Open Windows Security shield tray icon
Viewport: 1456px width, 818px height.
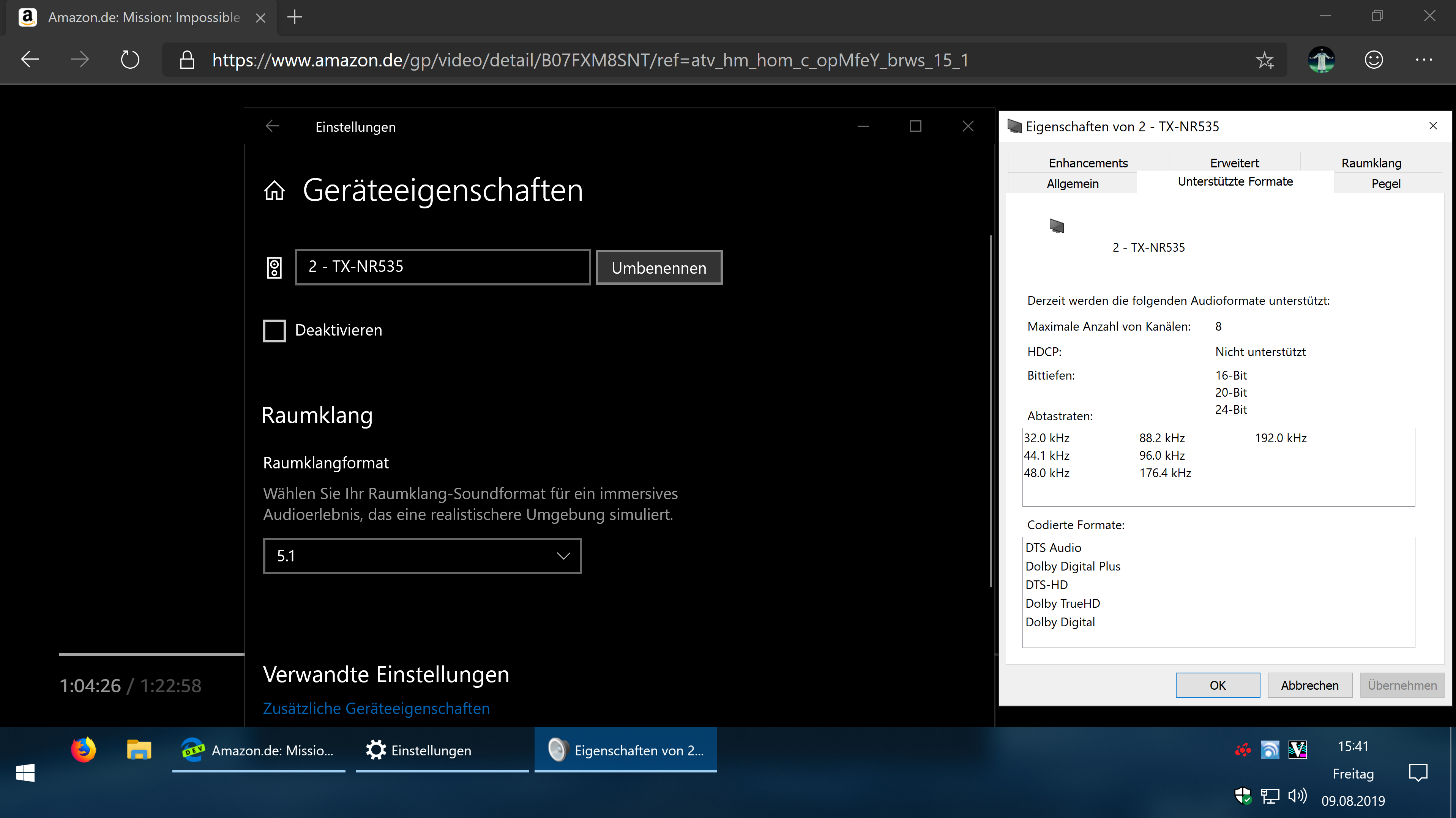pyautogui.click(x=1242, y=796)
